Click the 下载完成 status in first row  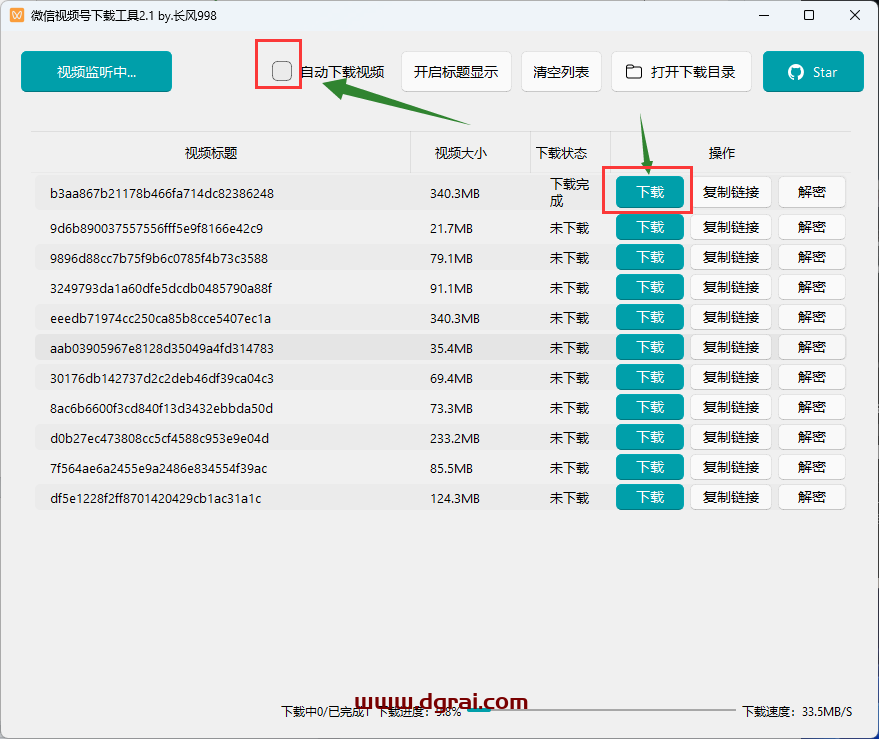569,192
